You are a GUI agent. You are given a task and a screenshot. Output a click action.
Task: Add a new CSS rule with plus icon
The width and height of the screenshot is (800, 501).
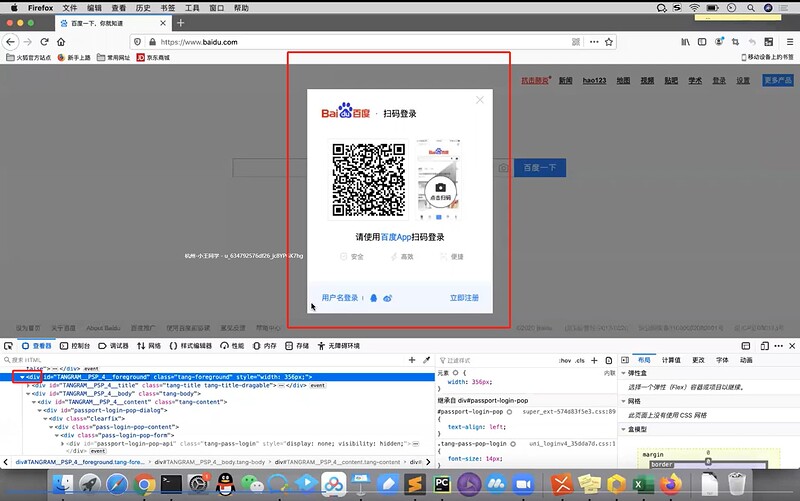coord(594,360)
